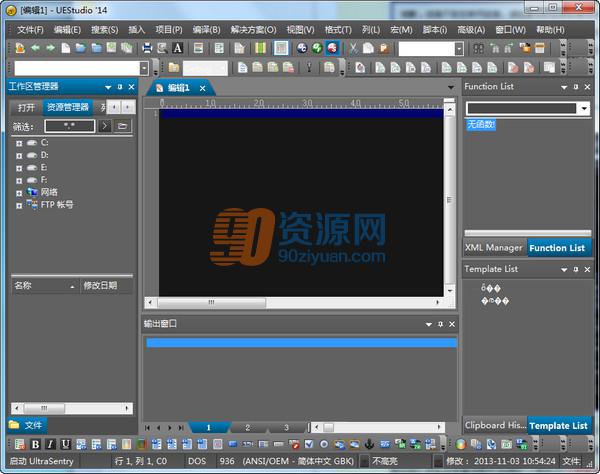
Task: Click the Italic 'I' icon in bottom toolbar
Action: coord(50,444)
